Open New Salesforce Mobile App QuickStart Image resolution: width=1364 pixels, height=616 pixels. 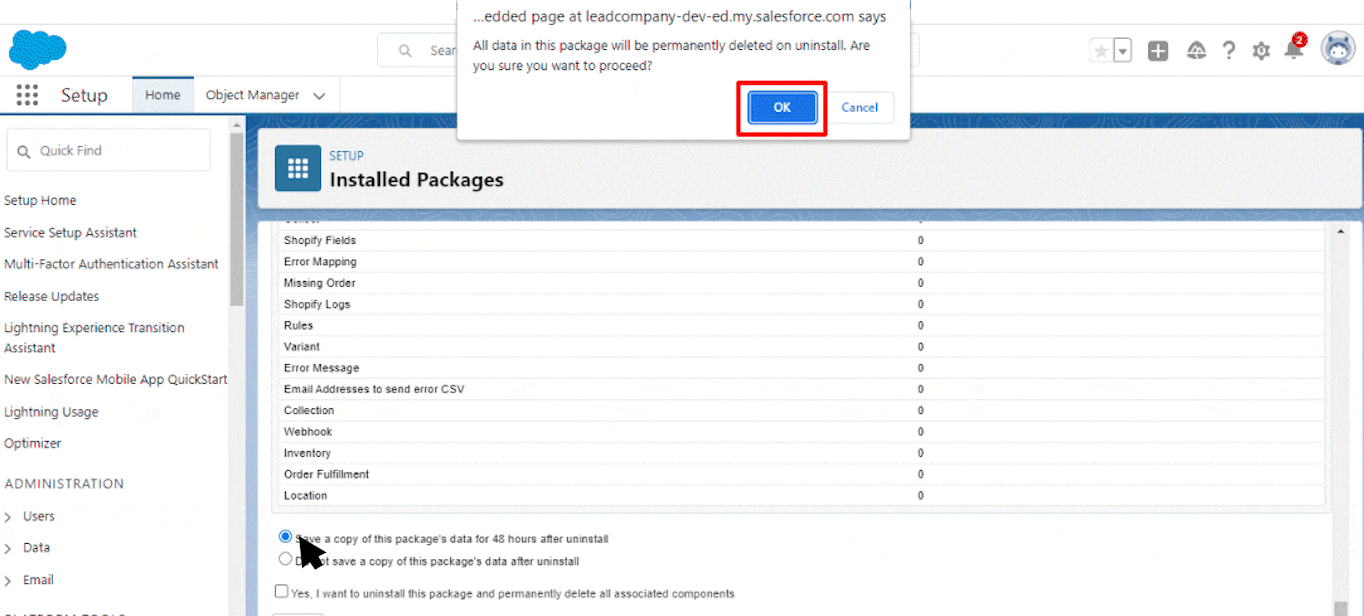pyautogui.click(x=116, y=380)
